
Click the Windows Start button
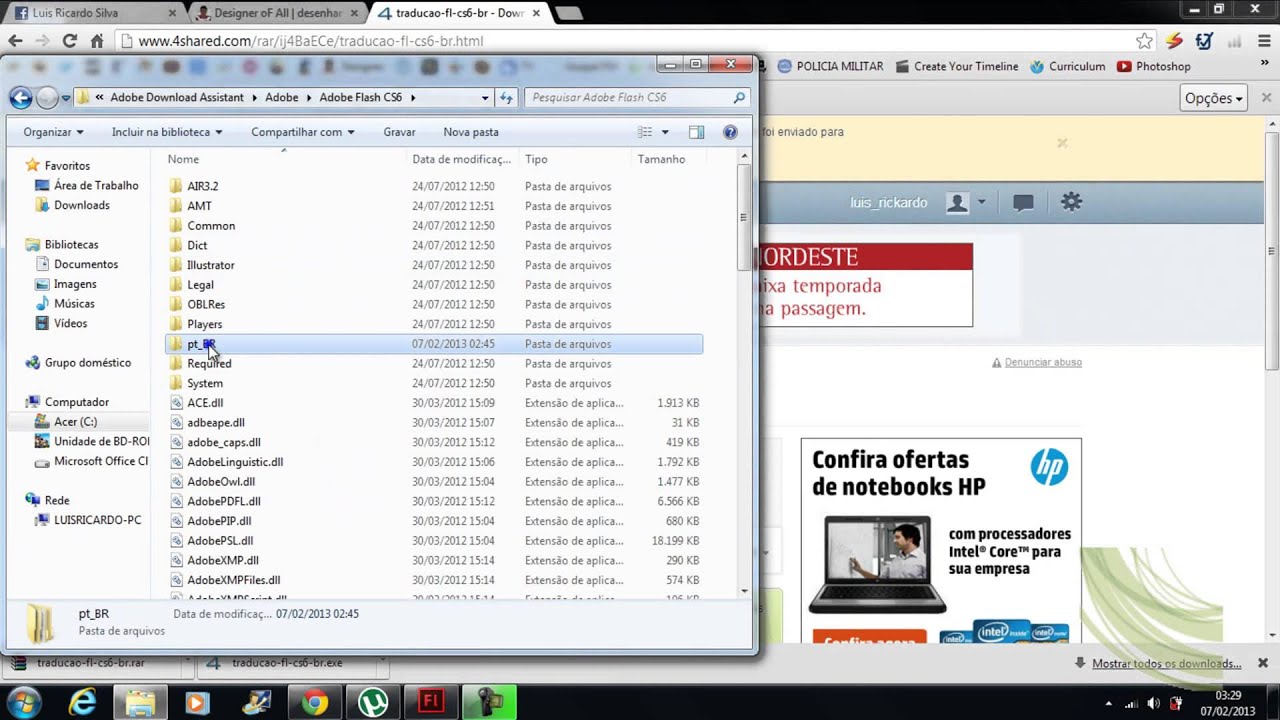point(24,702)
